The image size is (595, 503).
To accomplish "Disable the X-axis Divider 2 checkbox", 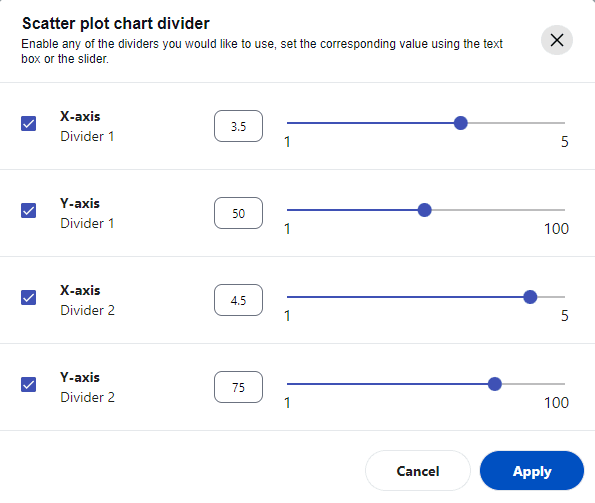I will pos(28,297).
